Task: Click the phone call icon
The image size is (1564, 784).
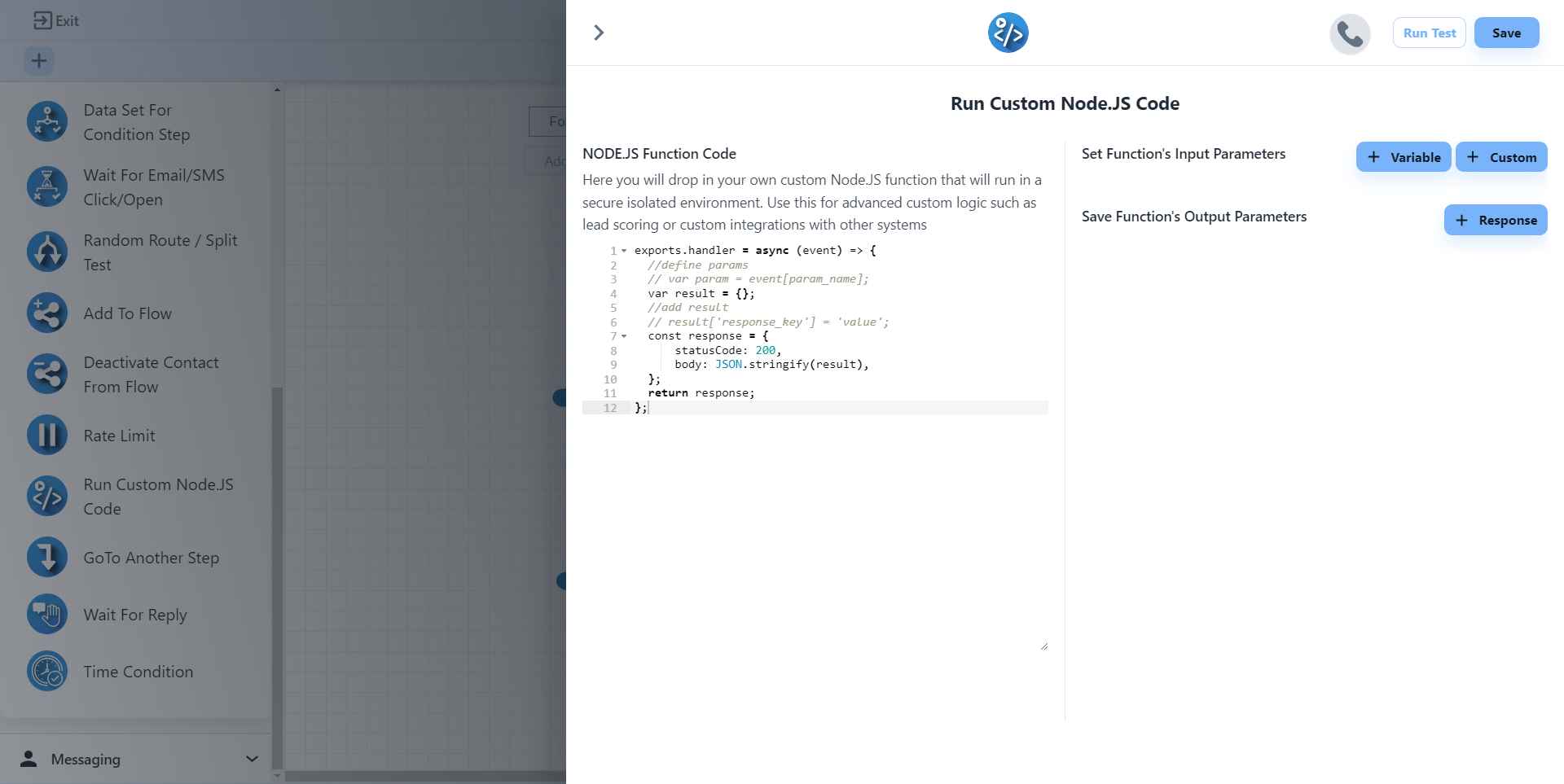Action: coord(1350,34)
